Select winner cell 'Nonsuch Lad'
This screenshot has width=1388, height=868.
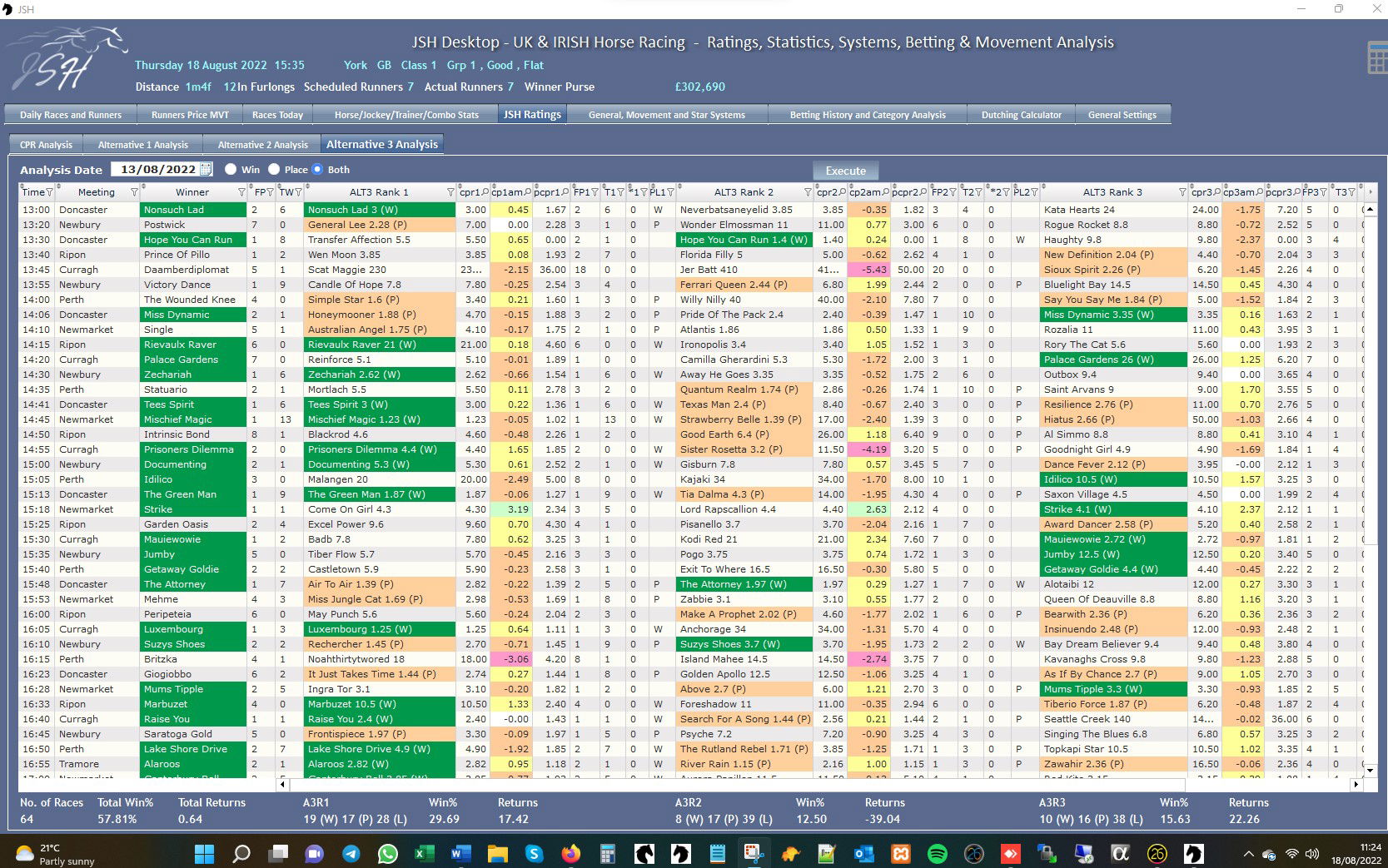193,210
